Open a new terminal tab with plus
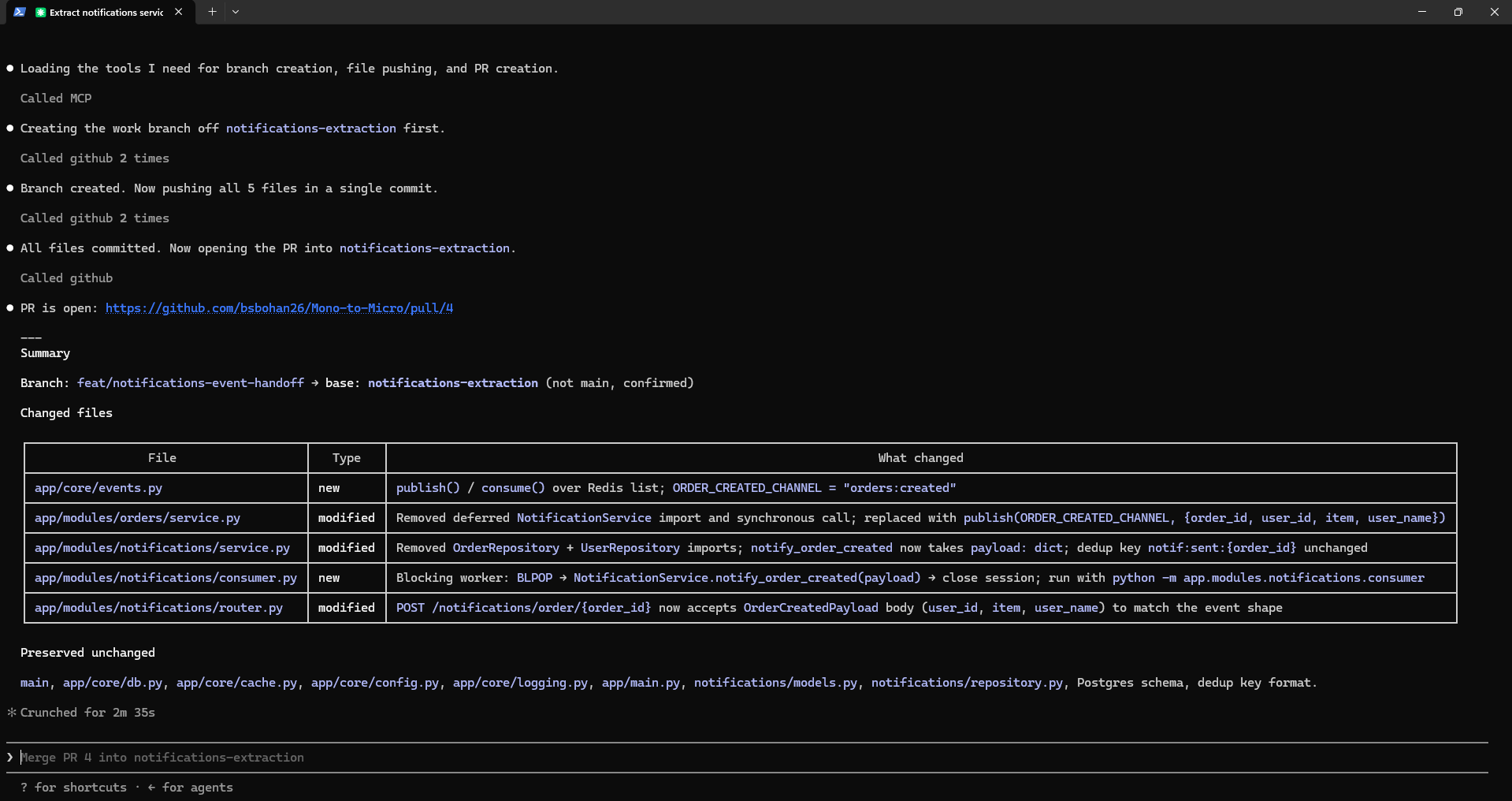The image size is (1512, 801). coord(212,12)
